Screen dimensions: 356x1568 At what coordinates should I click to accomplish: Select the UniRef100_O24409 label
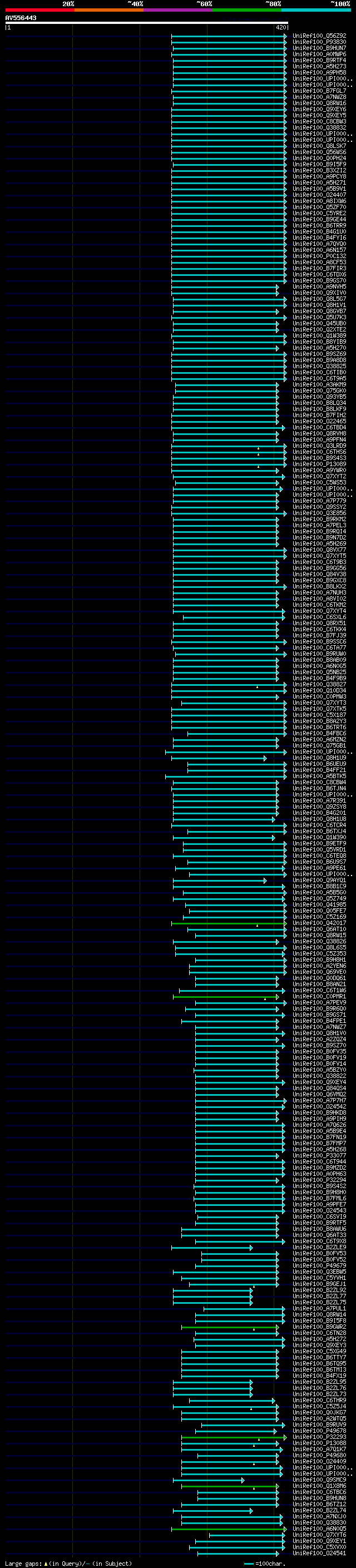319,1461
